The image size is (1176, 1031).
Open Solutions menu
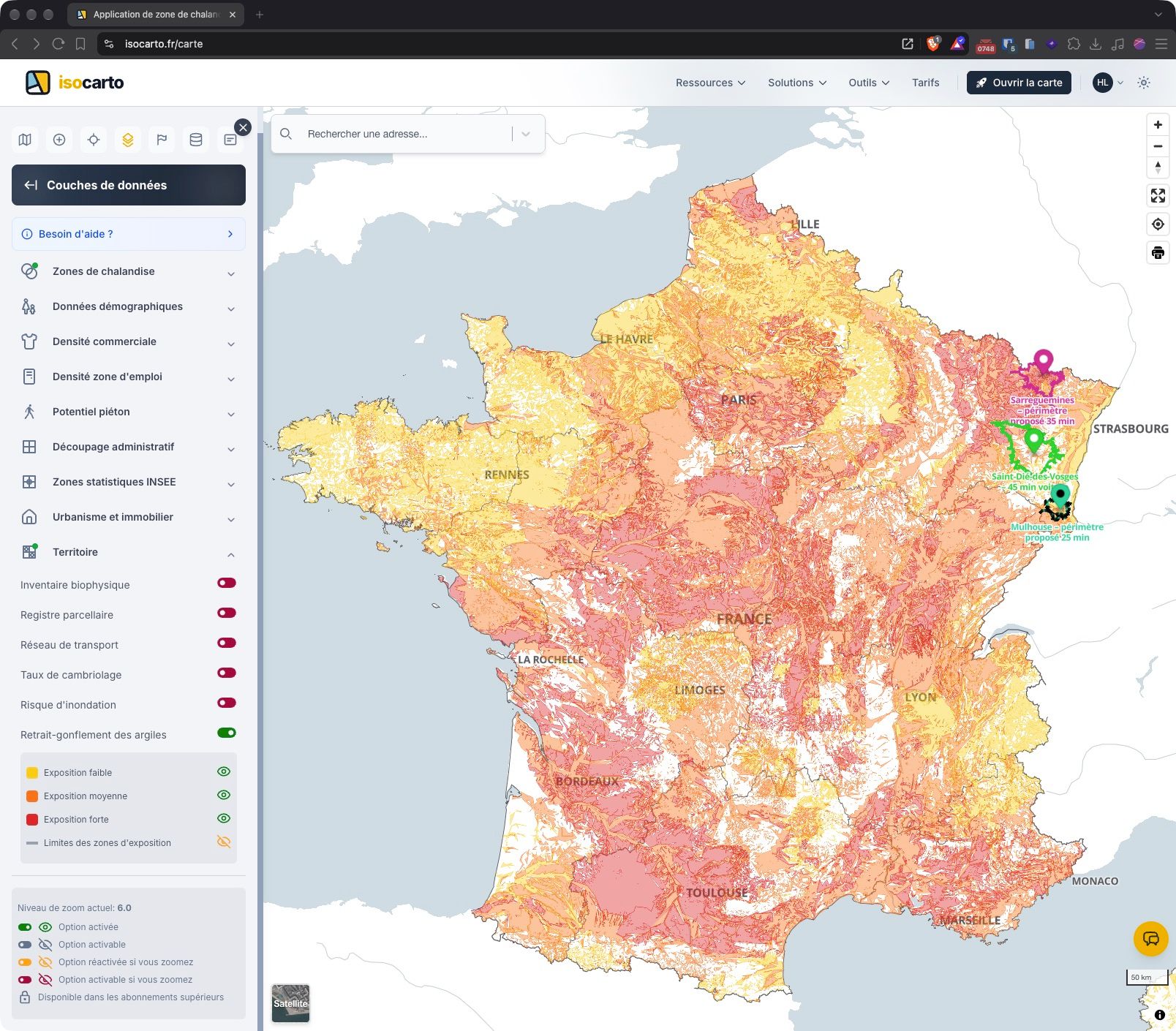click(797, 83)
